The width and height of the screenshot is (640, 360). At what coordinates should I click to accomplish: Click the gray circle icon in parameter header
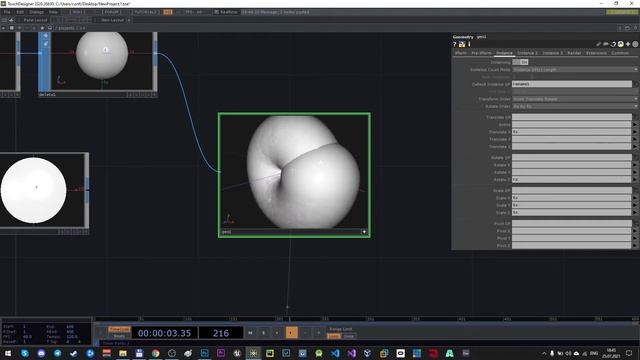(635, 44)
